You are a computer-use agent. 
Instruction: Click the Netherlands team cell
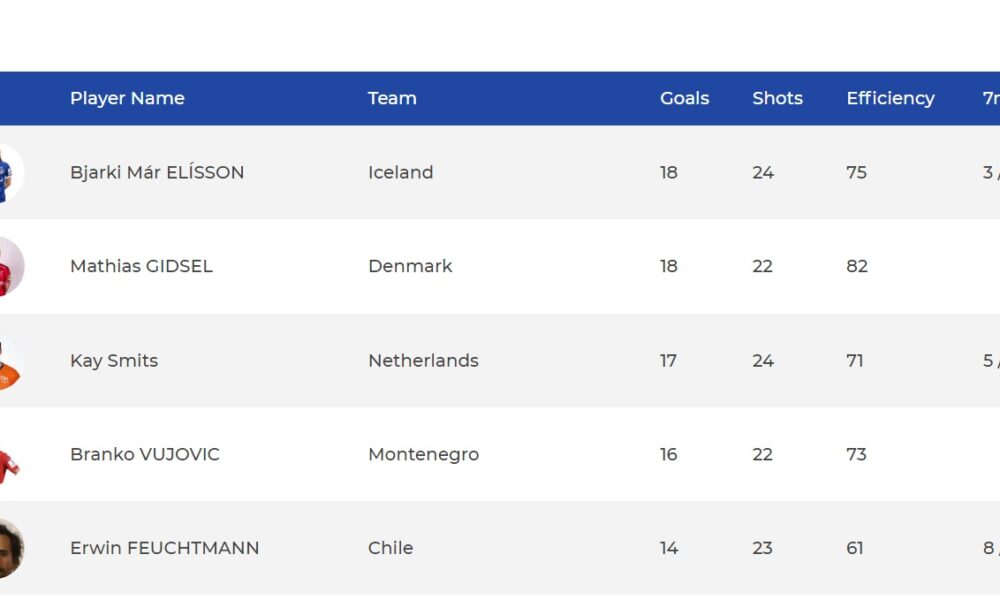pos(423,361)
